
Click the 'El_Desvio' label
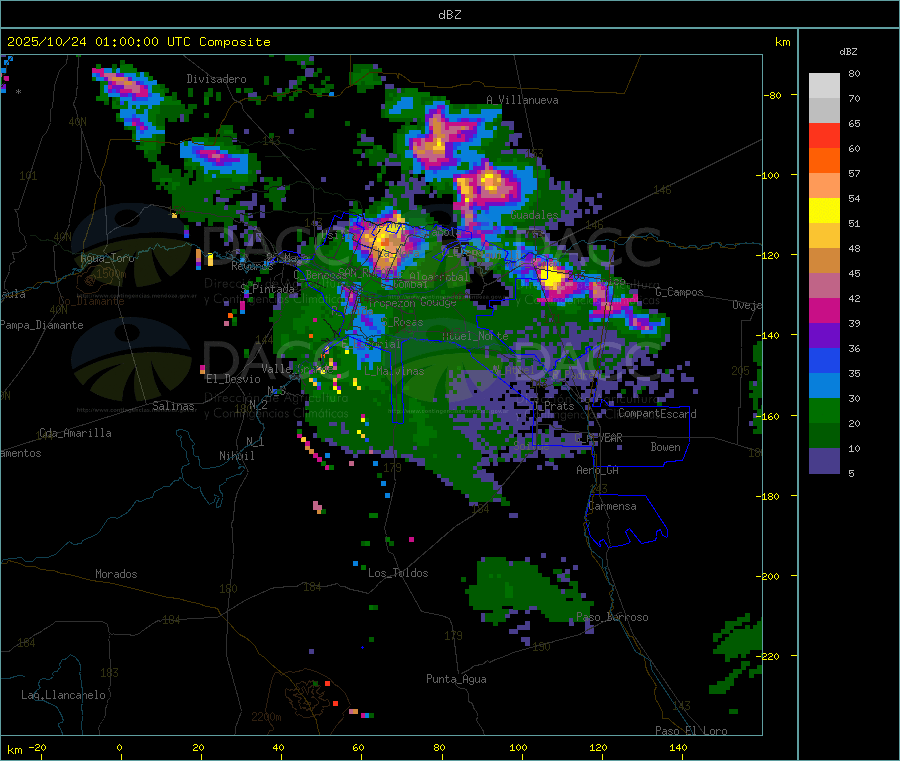234,379
